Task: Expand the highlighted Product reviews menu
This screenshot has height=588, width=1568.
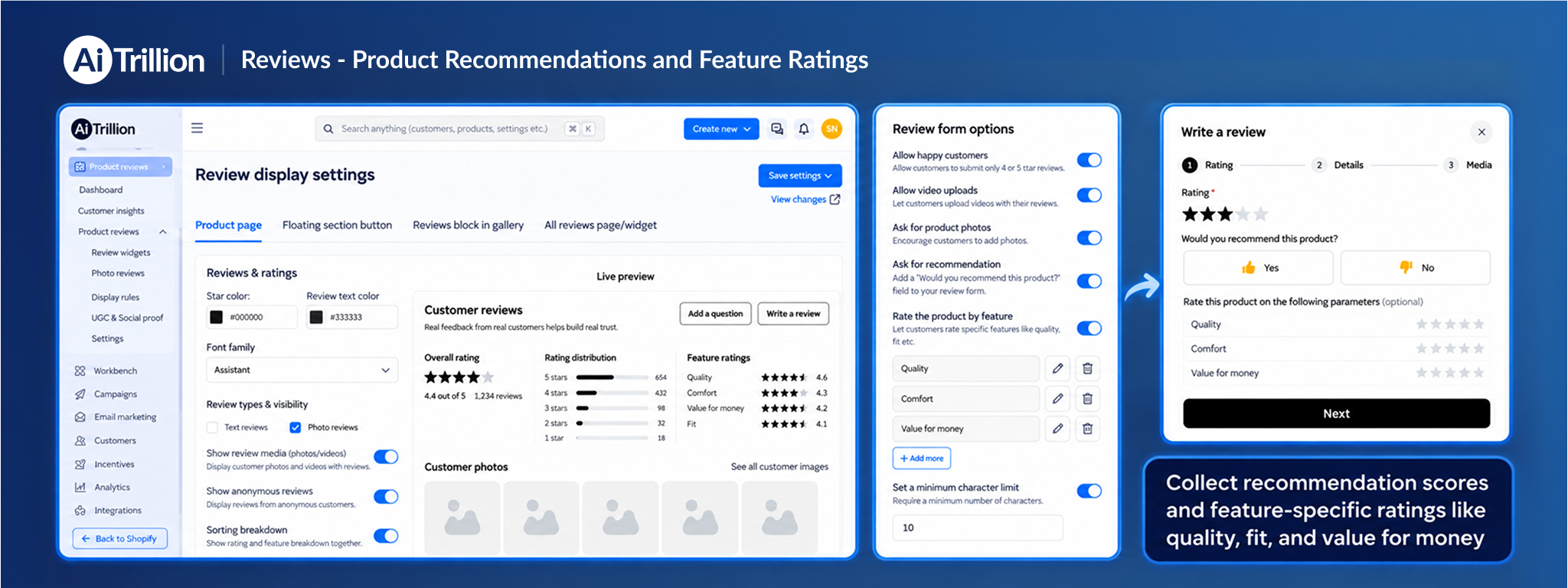Action: click(120, 167)
